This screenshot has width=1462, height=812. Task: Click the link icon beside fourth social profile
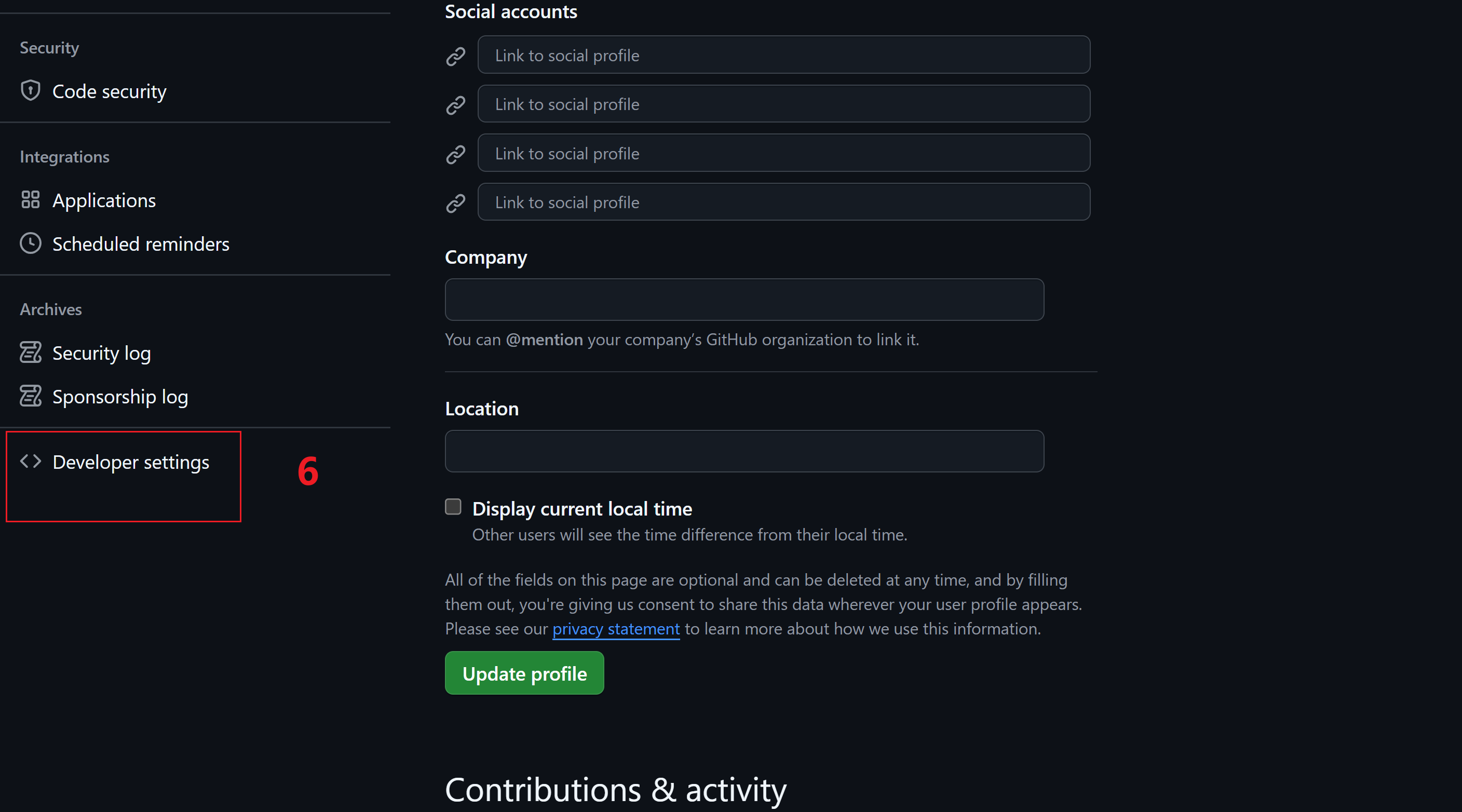455,202
